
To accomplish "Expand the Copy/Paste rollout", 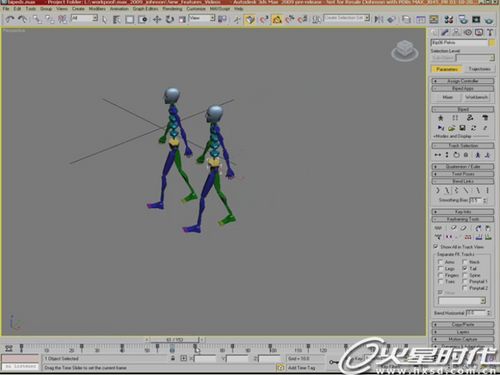I will click(463, 324).
